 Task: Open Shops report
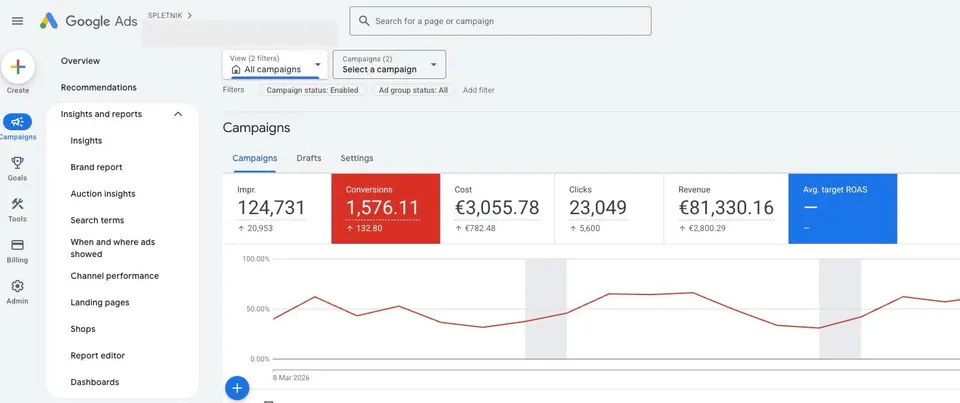pos(83,329)
